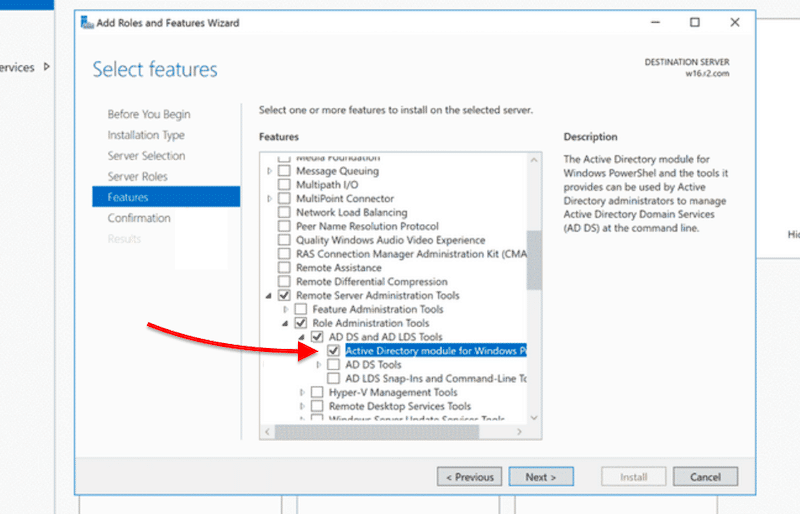This screenshot has width=800, height=514.
Task: Expand the Hyper-V Management Tools node
Action: (x=302, y=393)
